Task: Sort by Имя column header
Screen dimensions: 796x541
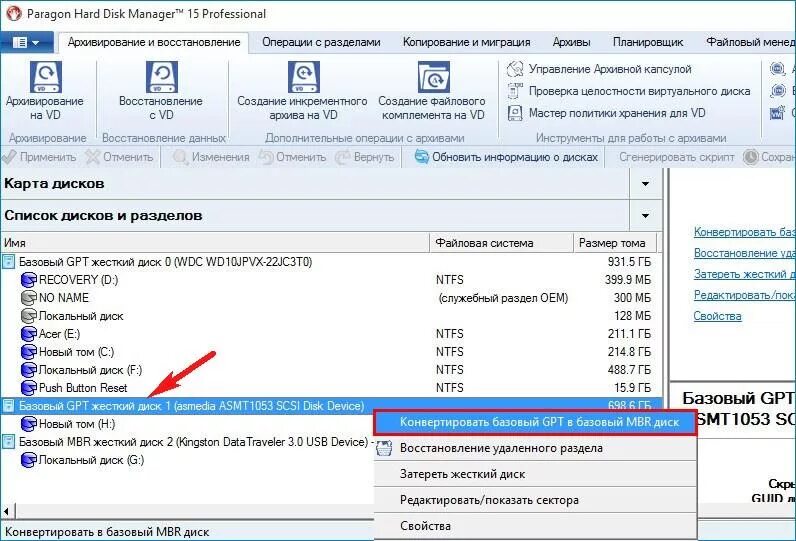Action: (x=215, y=243)
